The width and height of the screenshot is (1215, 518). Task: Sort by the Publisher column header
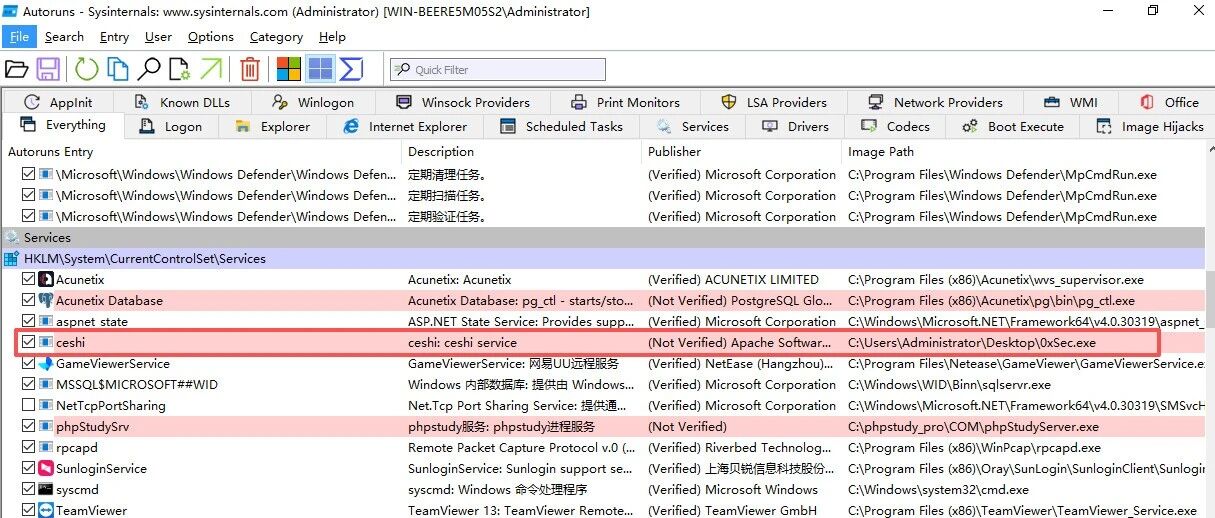click(742, 152)
